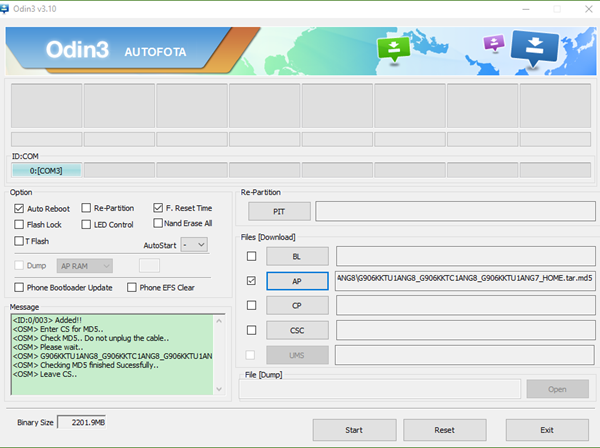This screenshot has height=448, width=600.
Task: Toggle F. Reset Time checkbox
Action: point(158,208)
